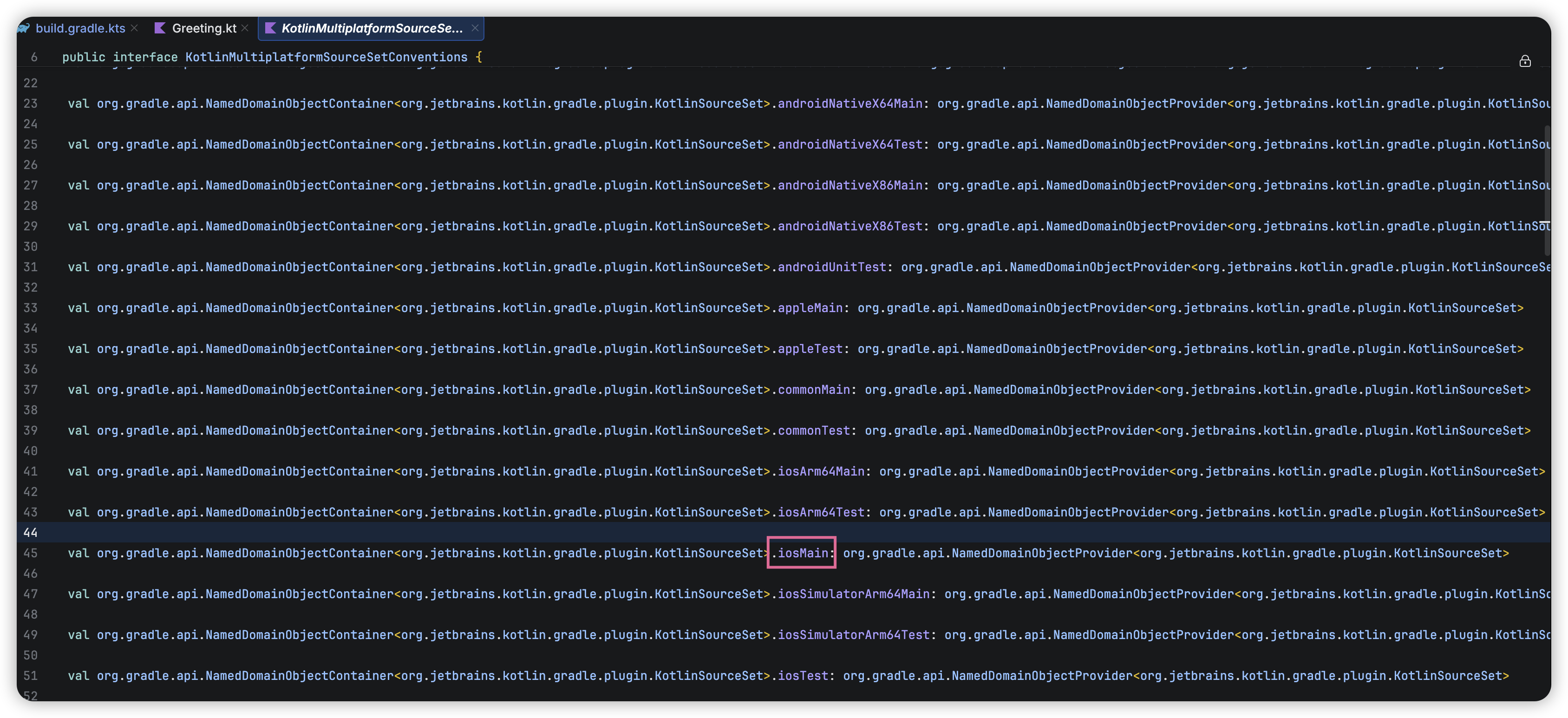Click the Kotlin icon on KotlinMultiplatformSourceSe tab
The height and width of the screenshot is (718, 1568).
click(270, 28)
